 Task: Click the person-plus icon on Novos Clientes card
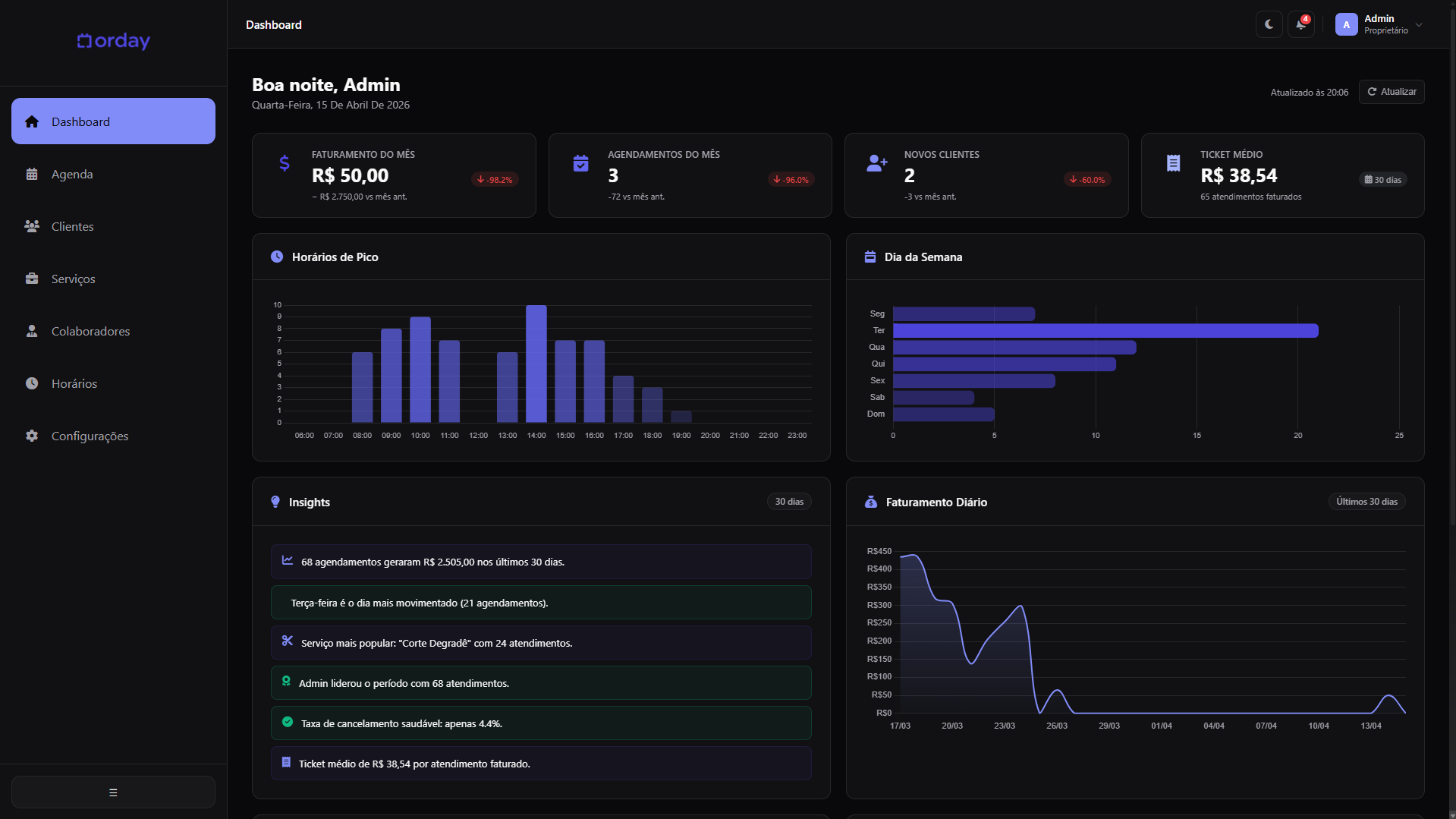[876, 162]
